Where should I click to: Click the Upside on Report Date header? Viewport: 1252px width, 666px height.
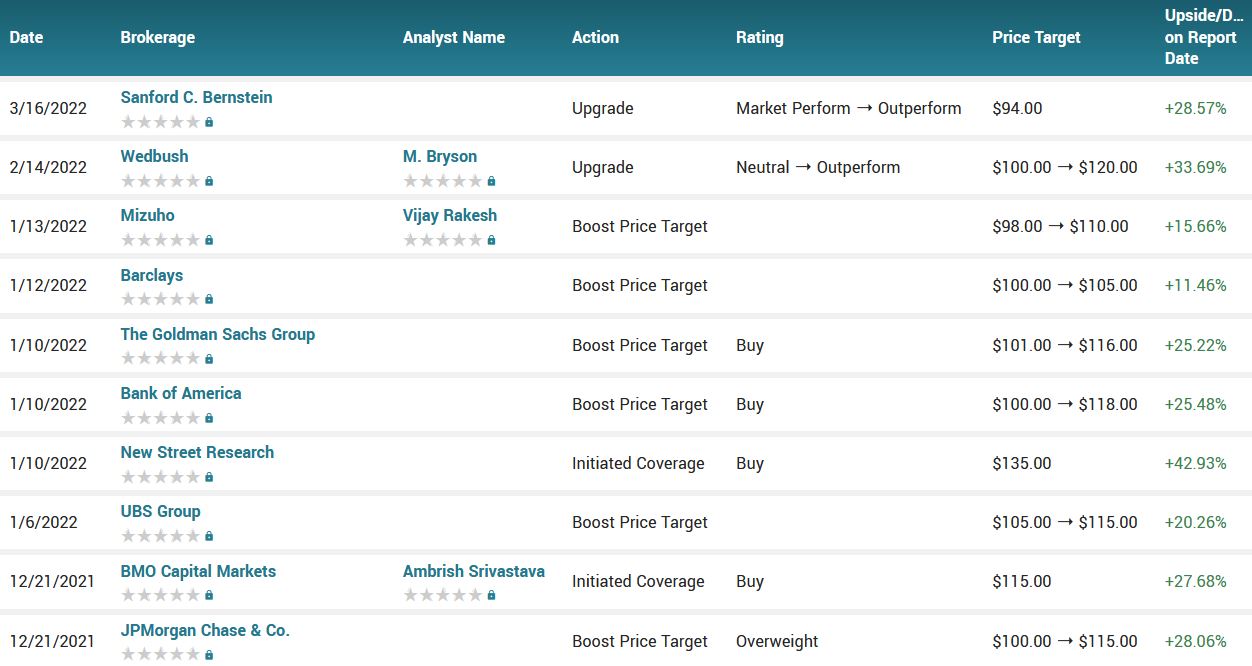point(1204,37)
